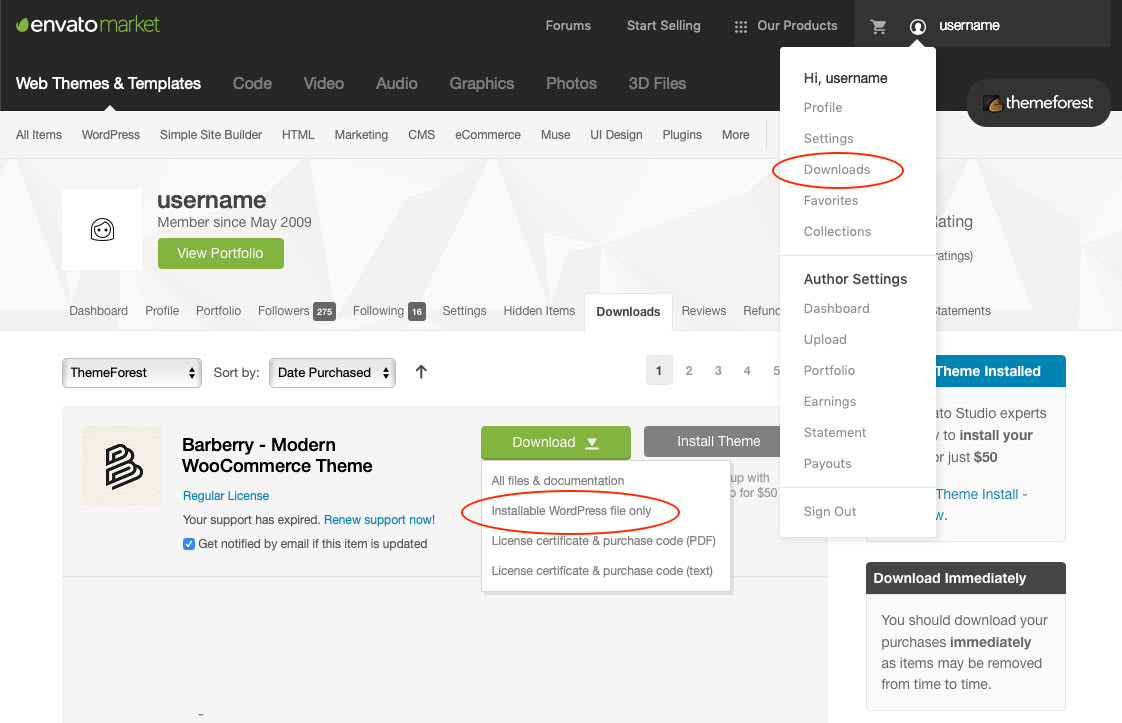
Task: Open Collections from the user menu
Action: pyautogui.click(x=837, y=231)
